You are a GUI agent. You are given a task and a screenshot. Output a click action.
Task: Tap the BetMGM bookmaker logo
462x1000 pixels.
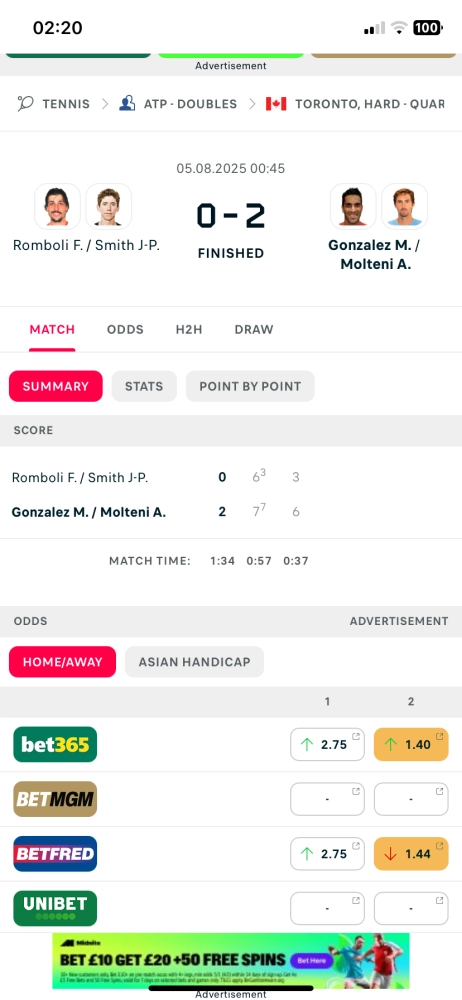(55, 799)
